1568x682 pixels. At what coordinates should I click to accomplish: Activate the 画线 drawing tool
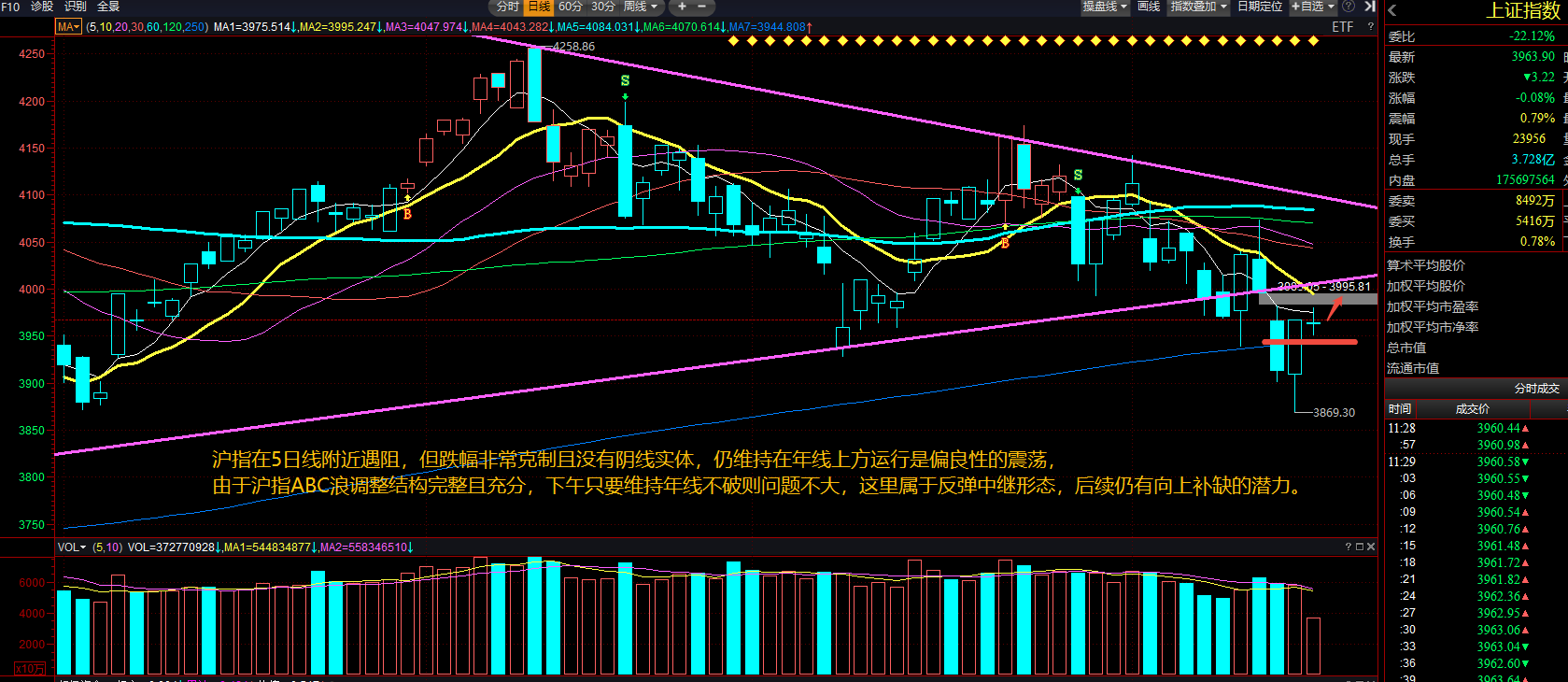[x=1149, y=7]
